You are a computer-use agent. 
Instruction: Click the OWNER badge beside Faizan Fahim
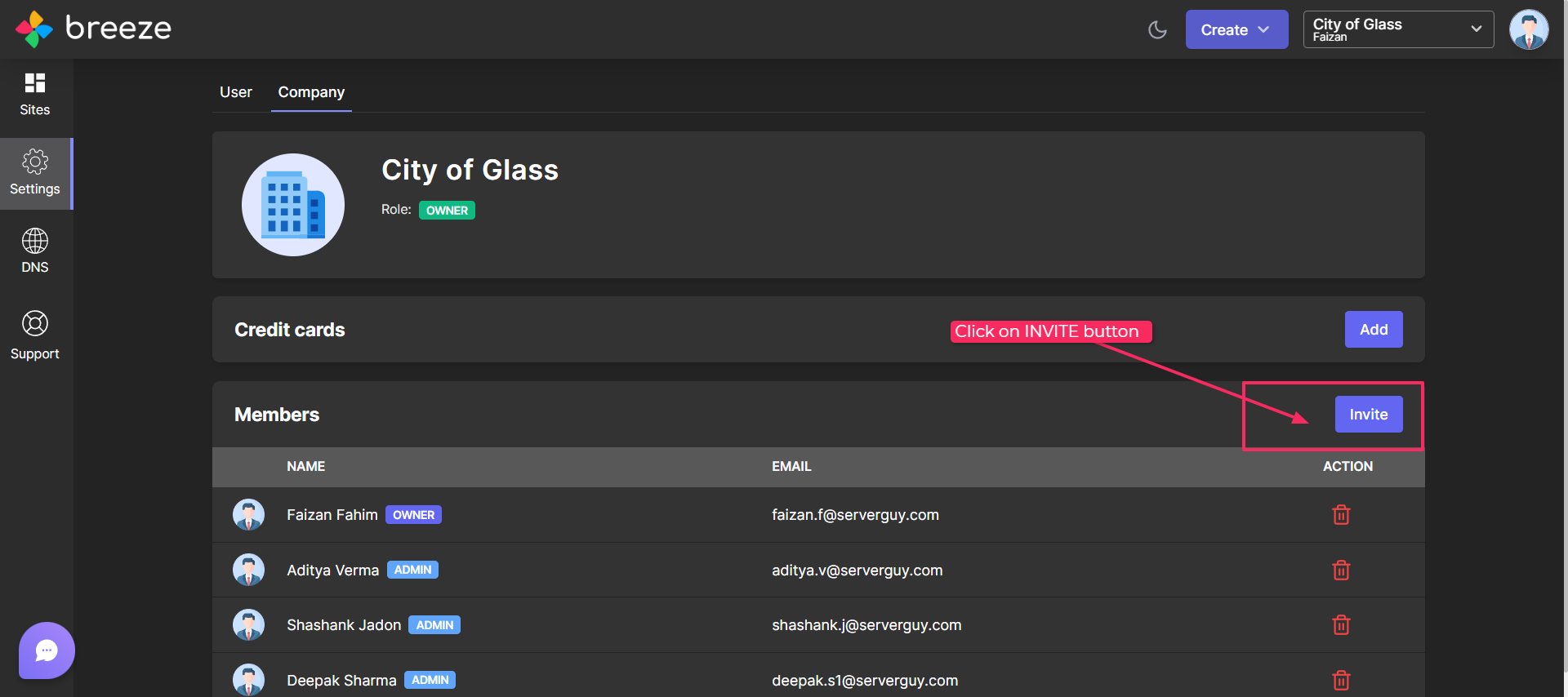(x=413, y=515)
